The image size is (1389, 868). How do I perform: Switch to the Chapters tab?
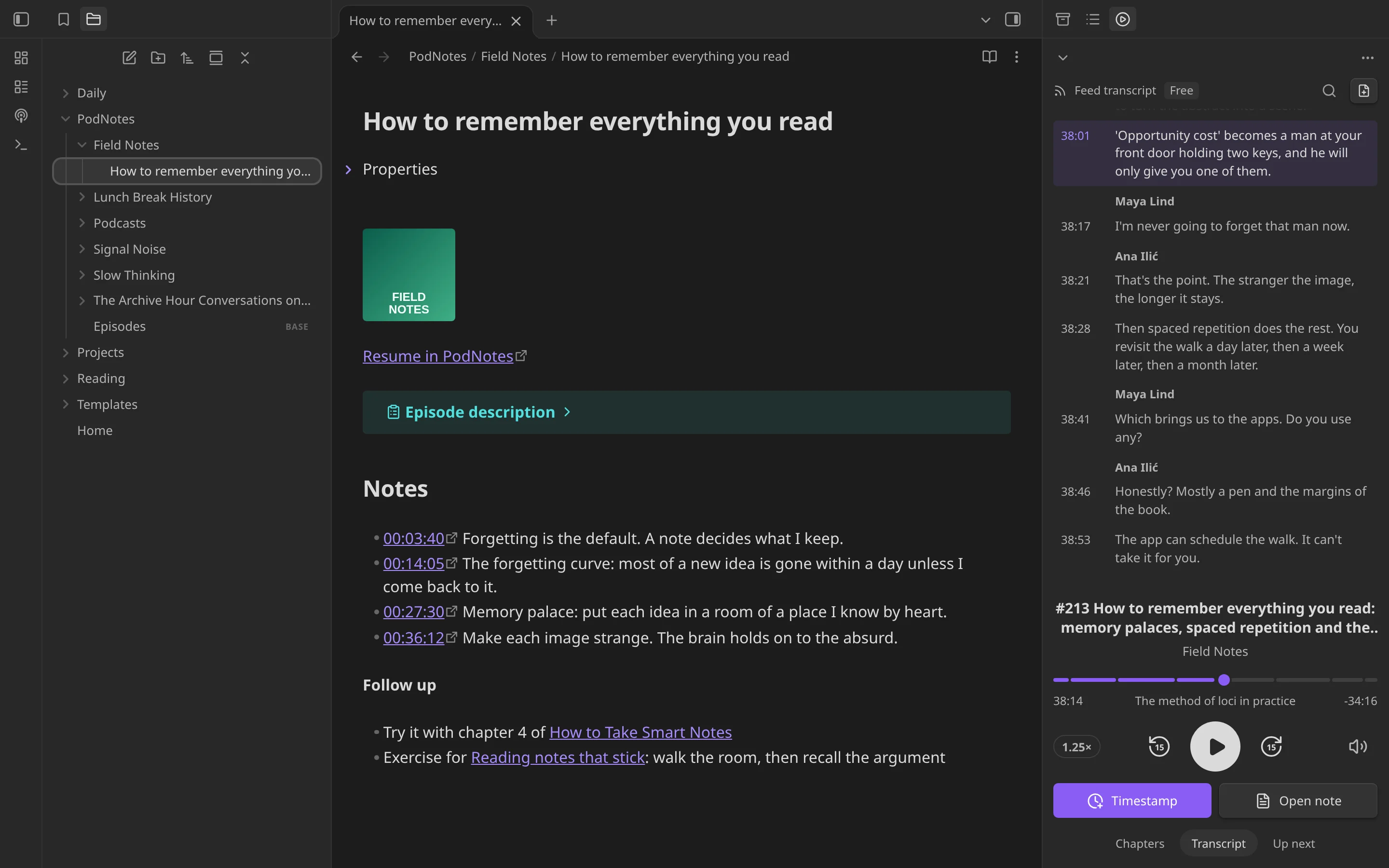1139,843
